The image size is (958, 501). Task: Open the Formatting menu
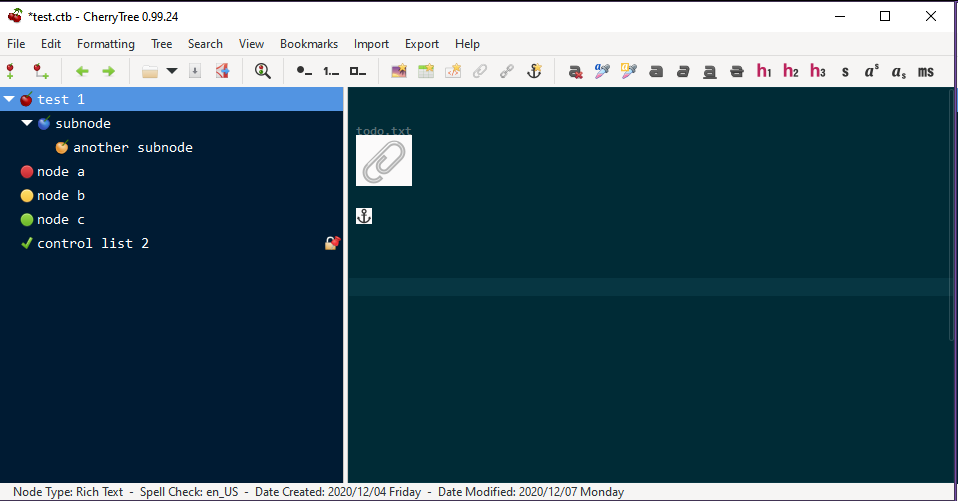[x=106, y=44]
